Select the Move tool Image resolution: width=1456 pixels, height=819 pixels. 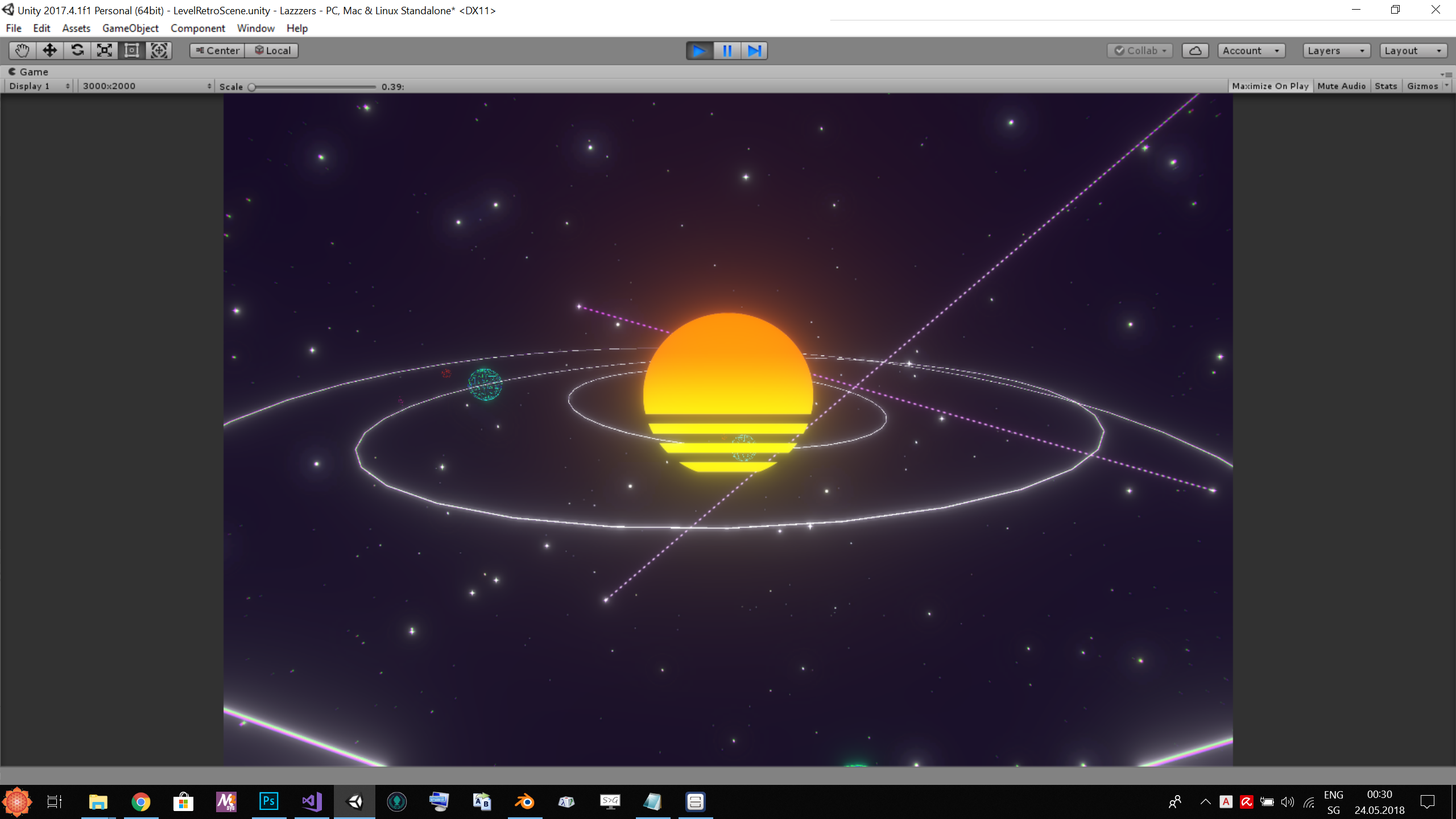click(49, 51)
